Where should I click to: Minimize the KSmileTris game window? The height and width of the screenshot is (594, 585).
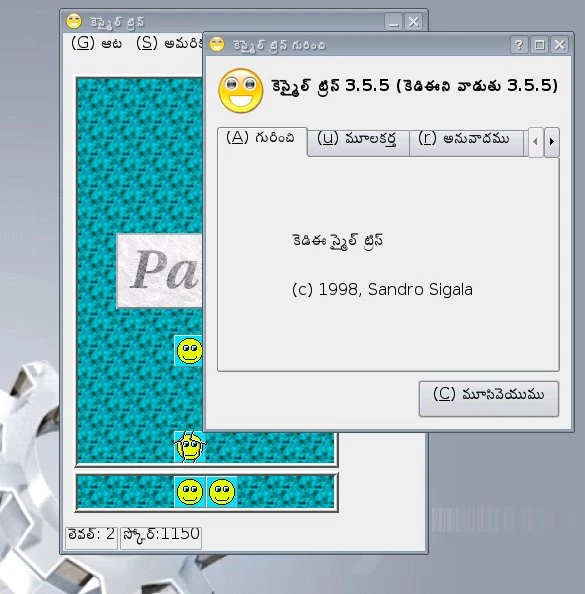click(393, 22)
